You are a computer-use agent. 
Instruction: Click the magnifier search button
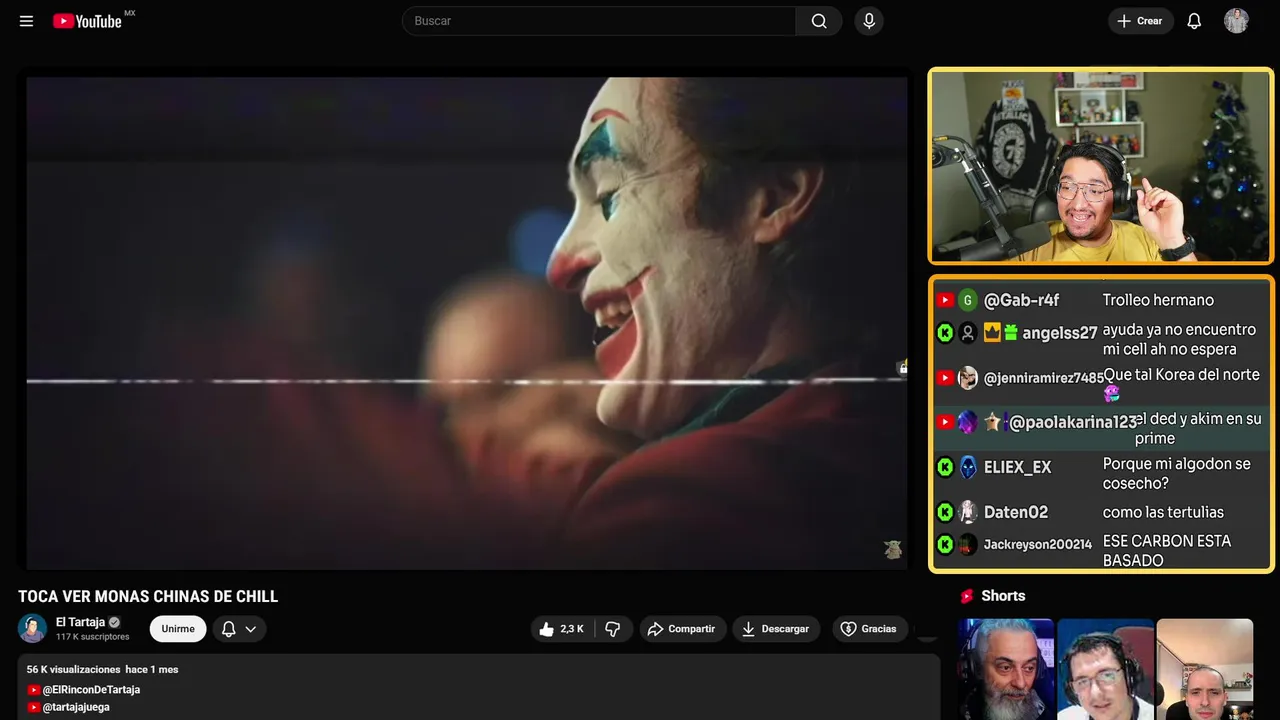point(819,21)
